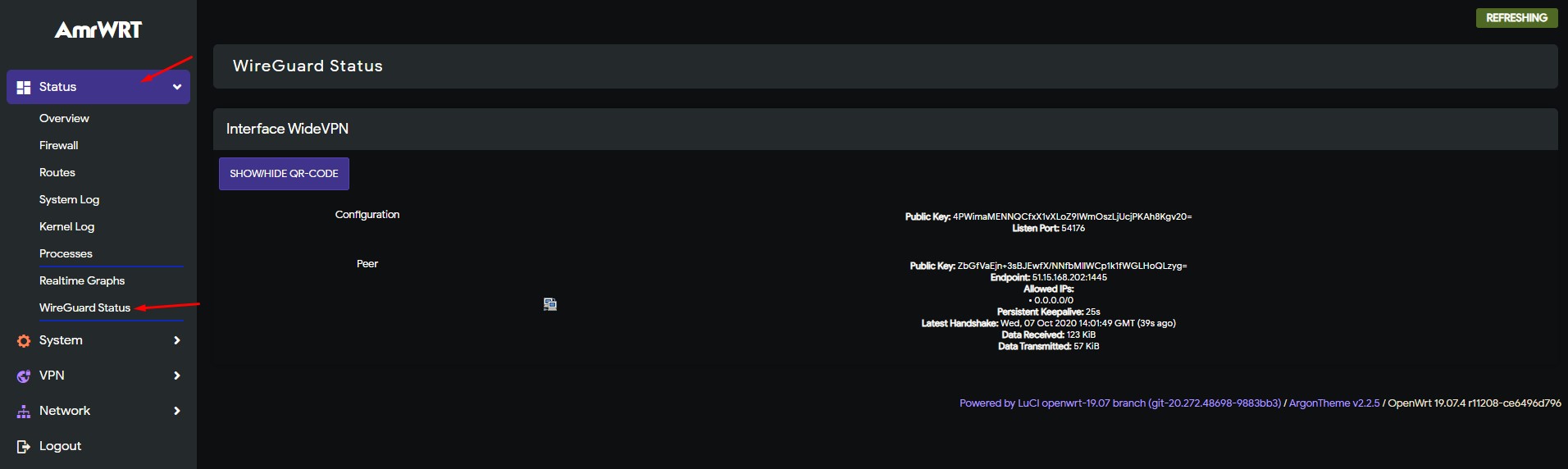Screen dimensions: 1568x469
Task: Click the Status menu label
Action: click(x=57, y=87)
